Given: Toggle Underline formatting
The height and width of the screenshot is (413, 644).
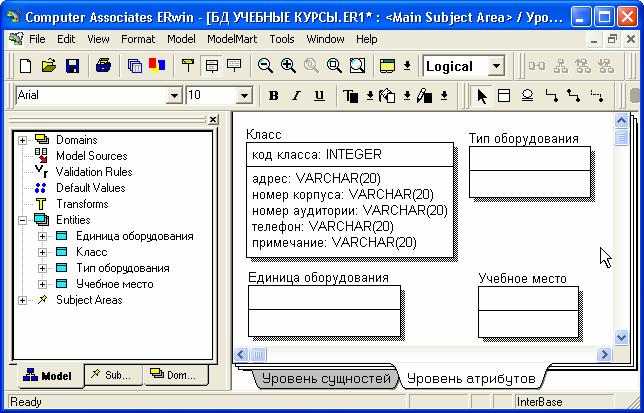Looking at the screenshot, I should pos(319,96).
